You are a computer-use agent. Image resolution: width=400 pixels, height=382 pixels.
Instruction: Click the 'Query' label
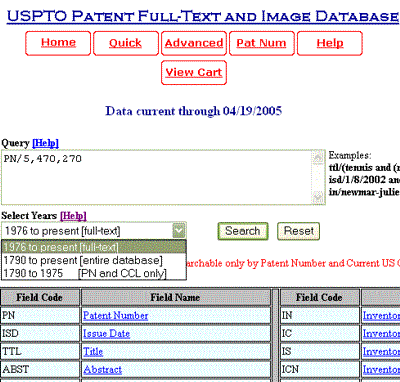pos(15,143)
